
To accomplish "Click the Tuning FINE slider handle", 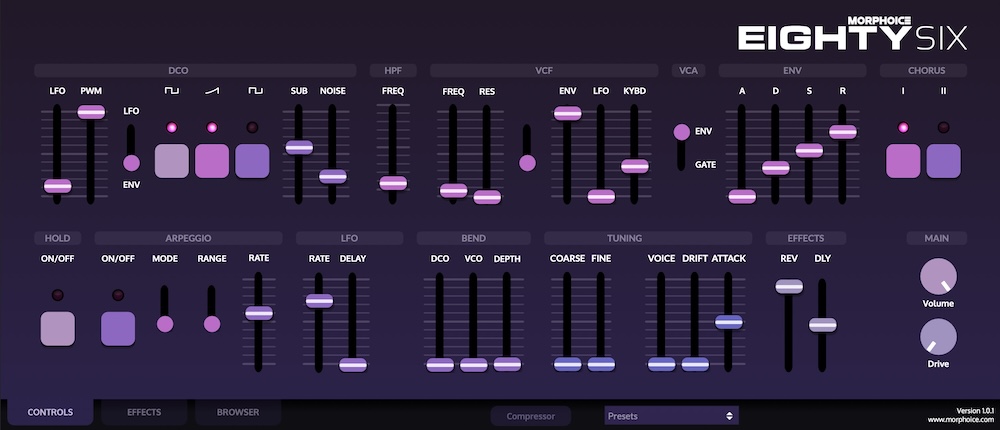I will click(x=601, y=364).
